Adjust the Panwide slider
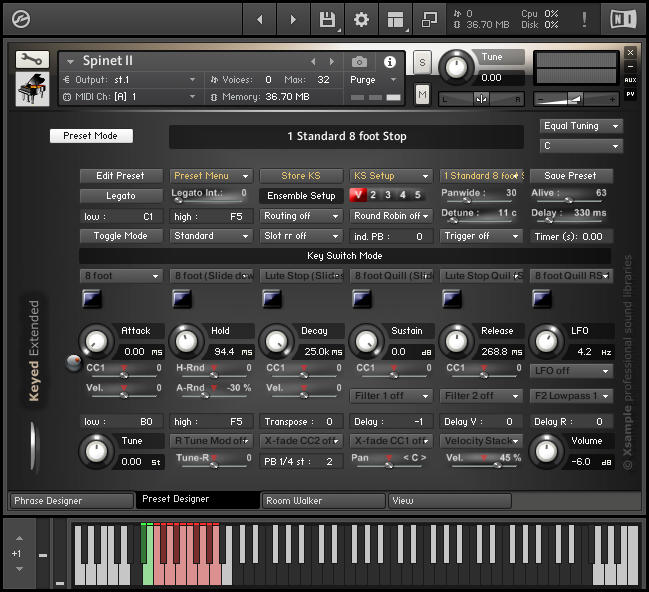649x592 pixels. click(479, 201)
